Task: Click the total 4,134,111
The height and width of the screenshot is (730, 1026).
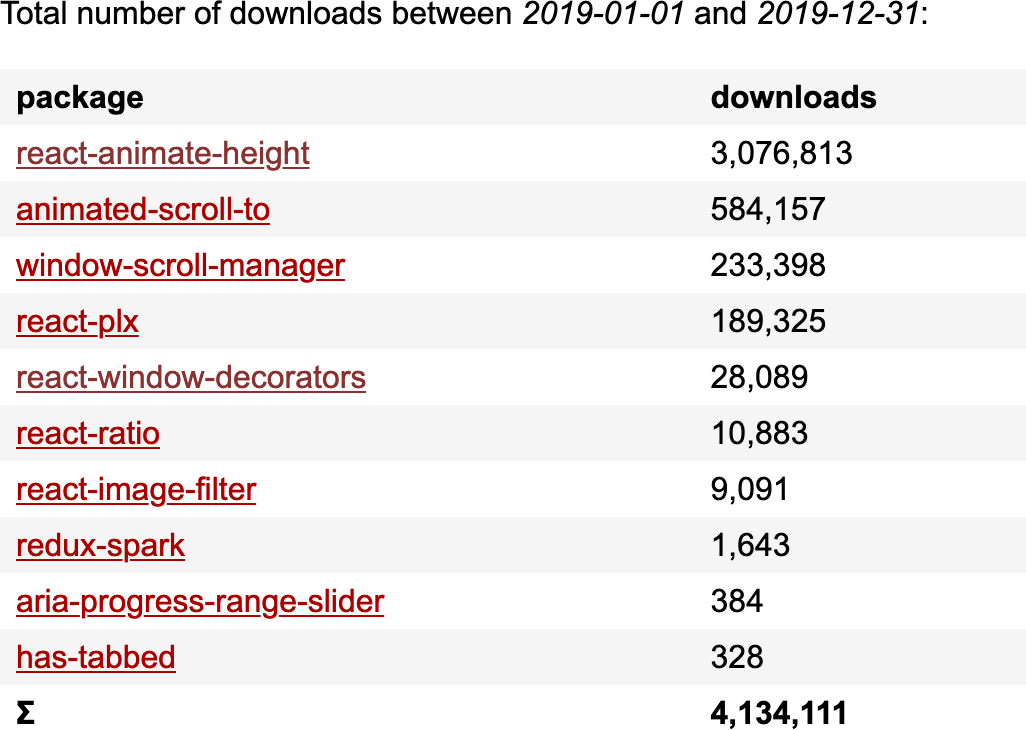Action: click(779, 713)
